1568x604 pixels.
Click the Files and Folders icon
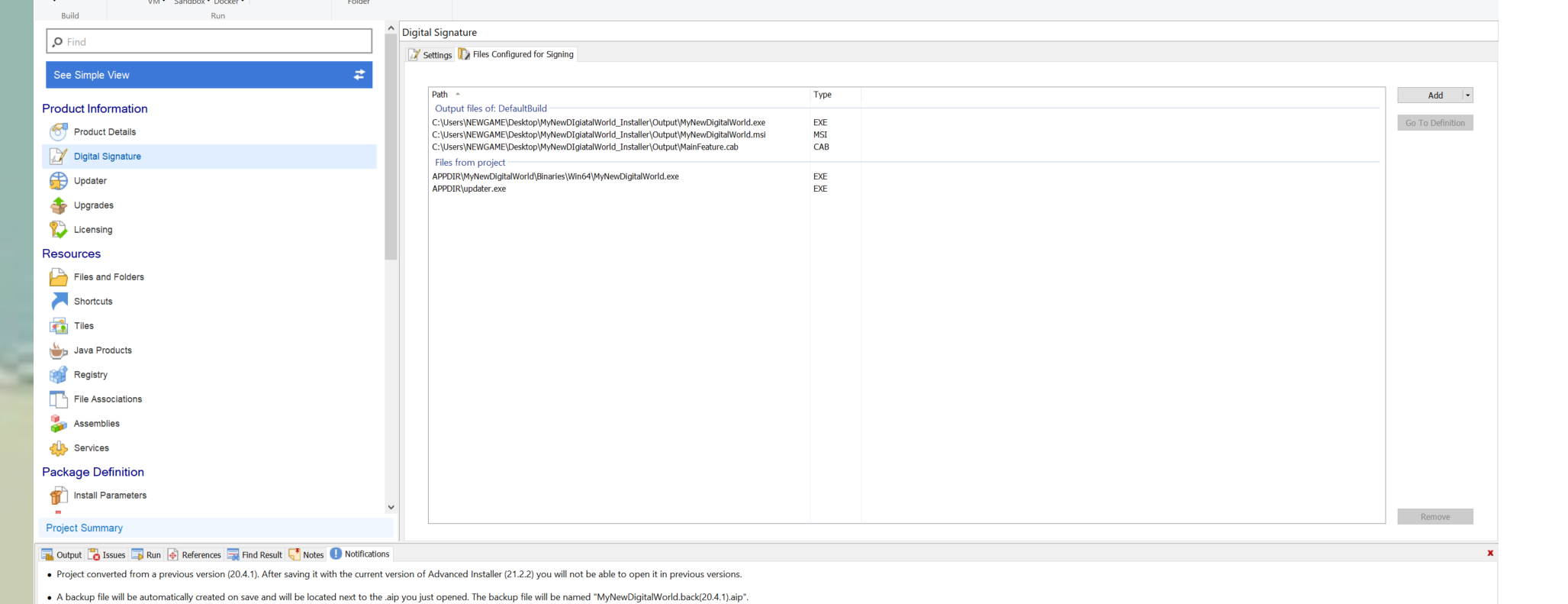point(58,277)
